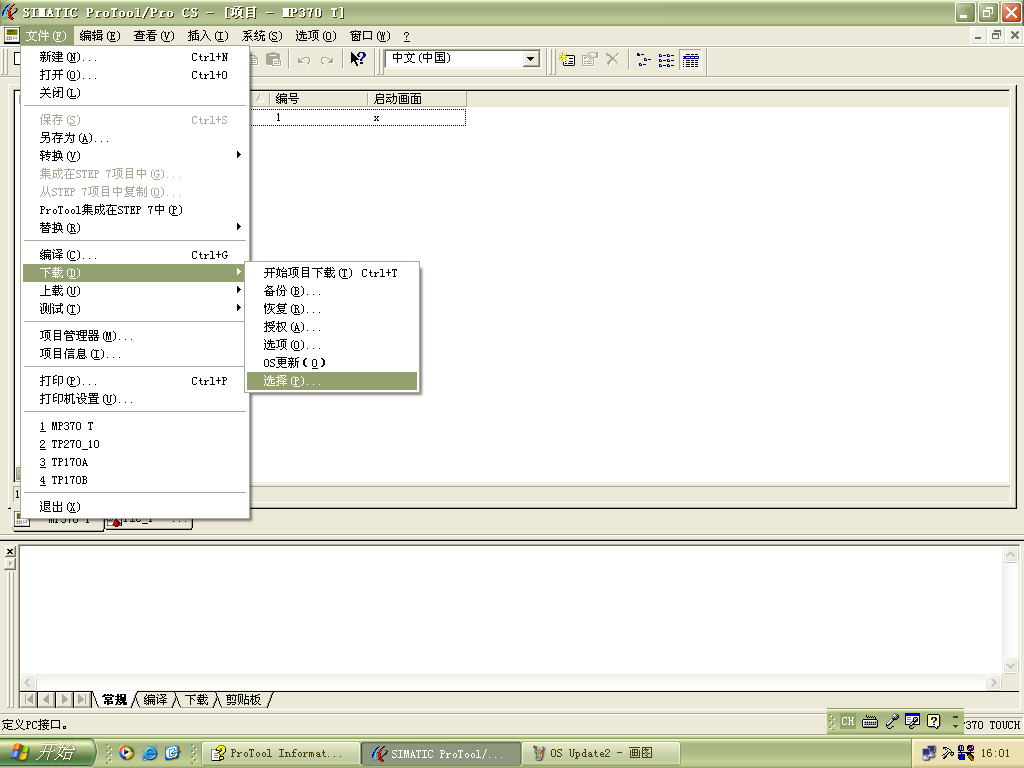Viewport: 1024px width, 768px height.
Task: Open Windows Media Player quick launch icon
Action: [127, 753]
